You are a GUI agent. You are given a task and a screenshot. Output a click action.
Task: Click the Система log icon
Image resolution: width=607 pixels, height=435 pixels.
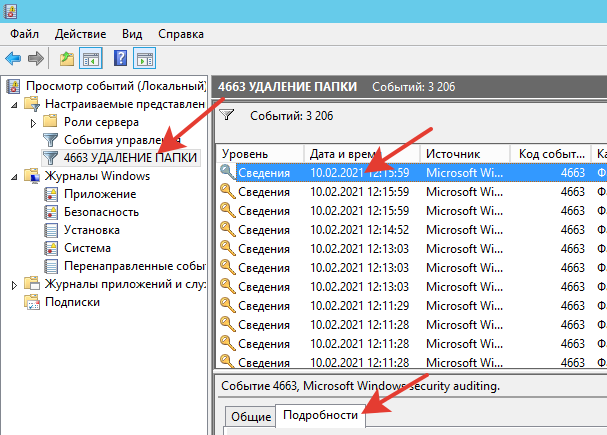[51, 248]
